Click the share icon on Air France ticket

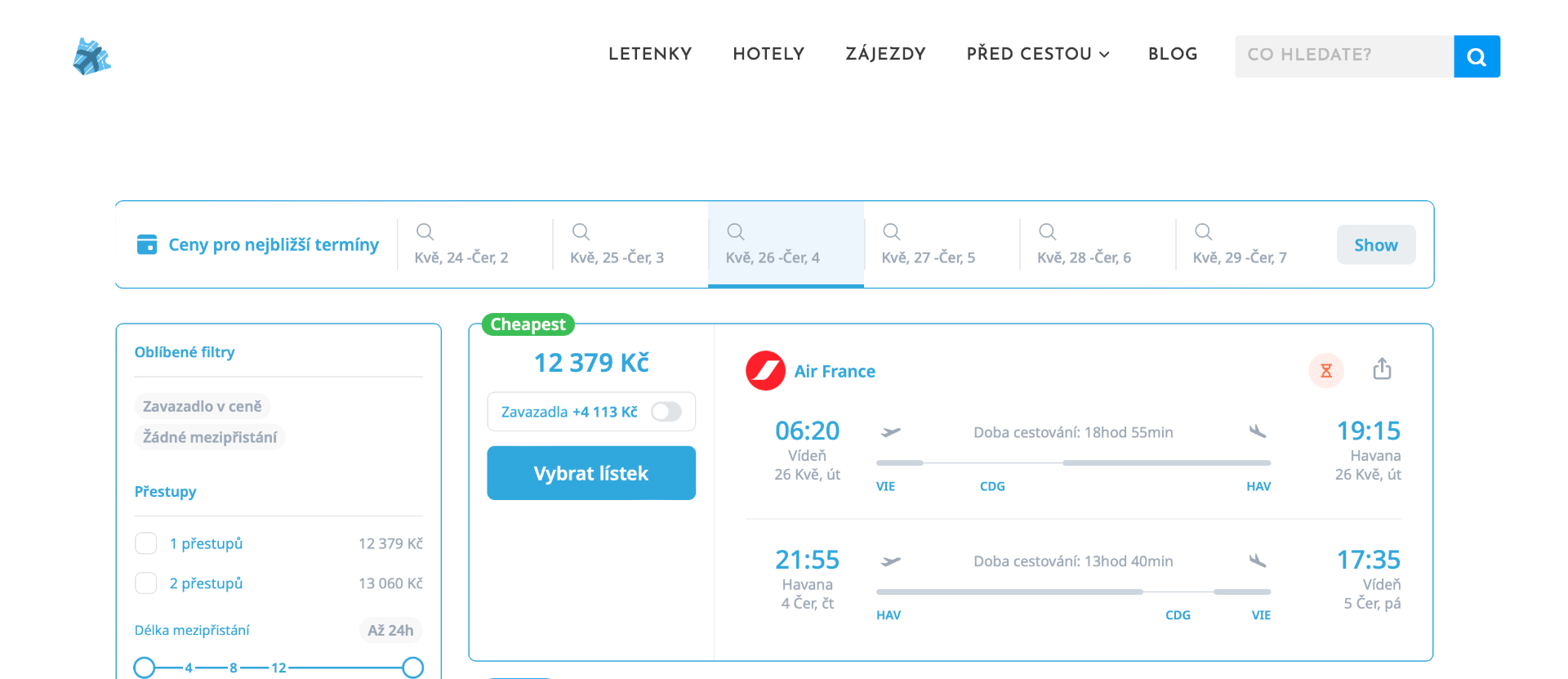(x=1382, y=369)
